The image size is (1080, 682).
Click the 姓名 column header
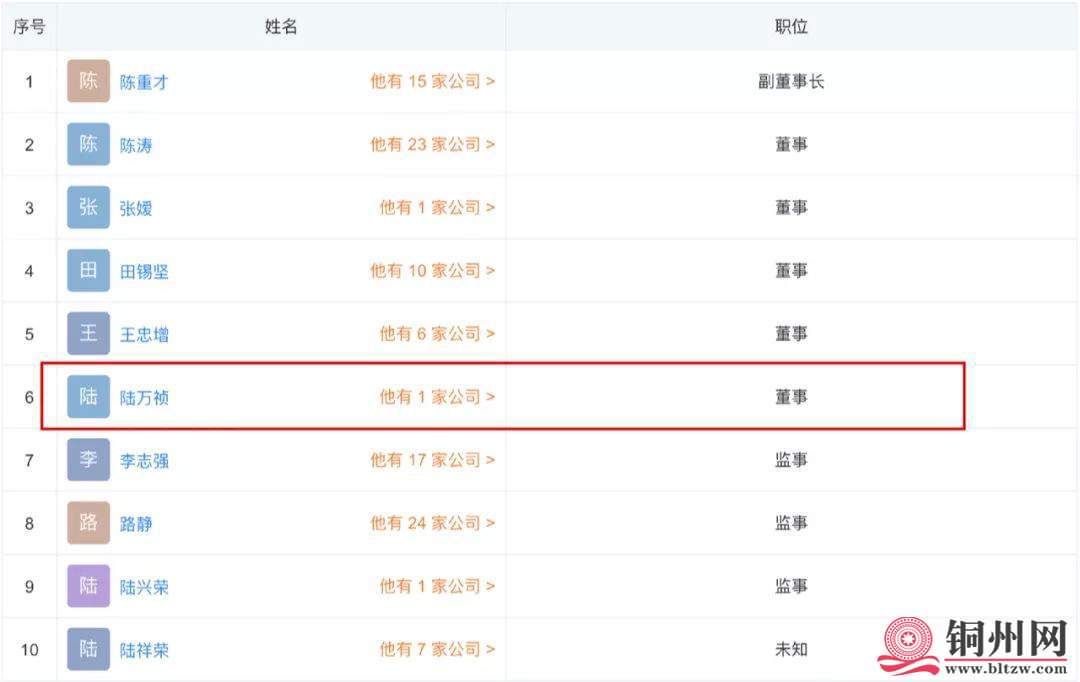click(x=281, y=26)
